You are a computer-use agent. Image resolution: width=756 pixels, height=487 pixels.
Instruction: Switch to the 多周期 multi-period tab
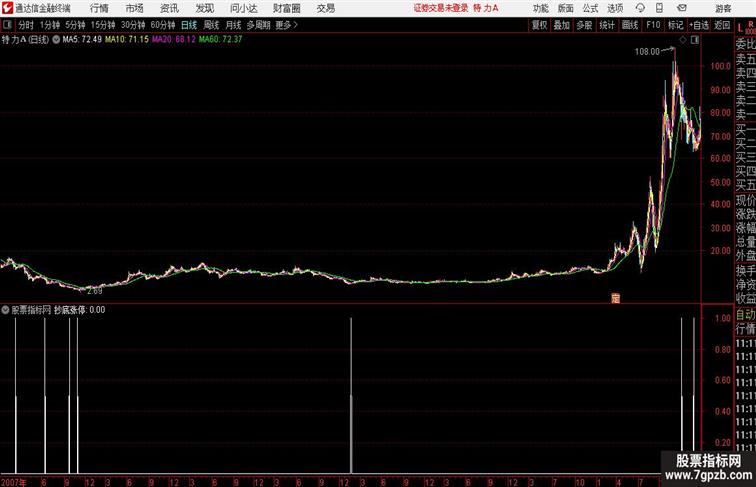pos(258,25)
